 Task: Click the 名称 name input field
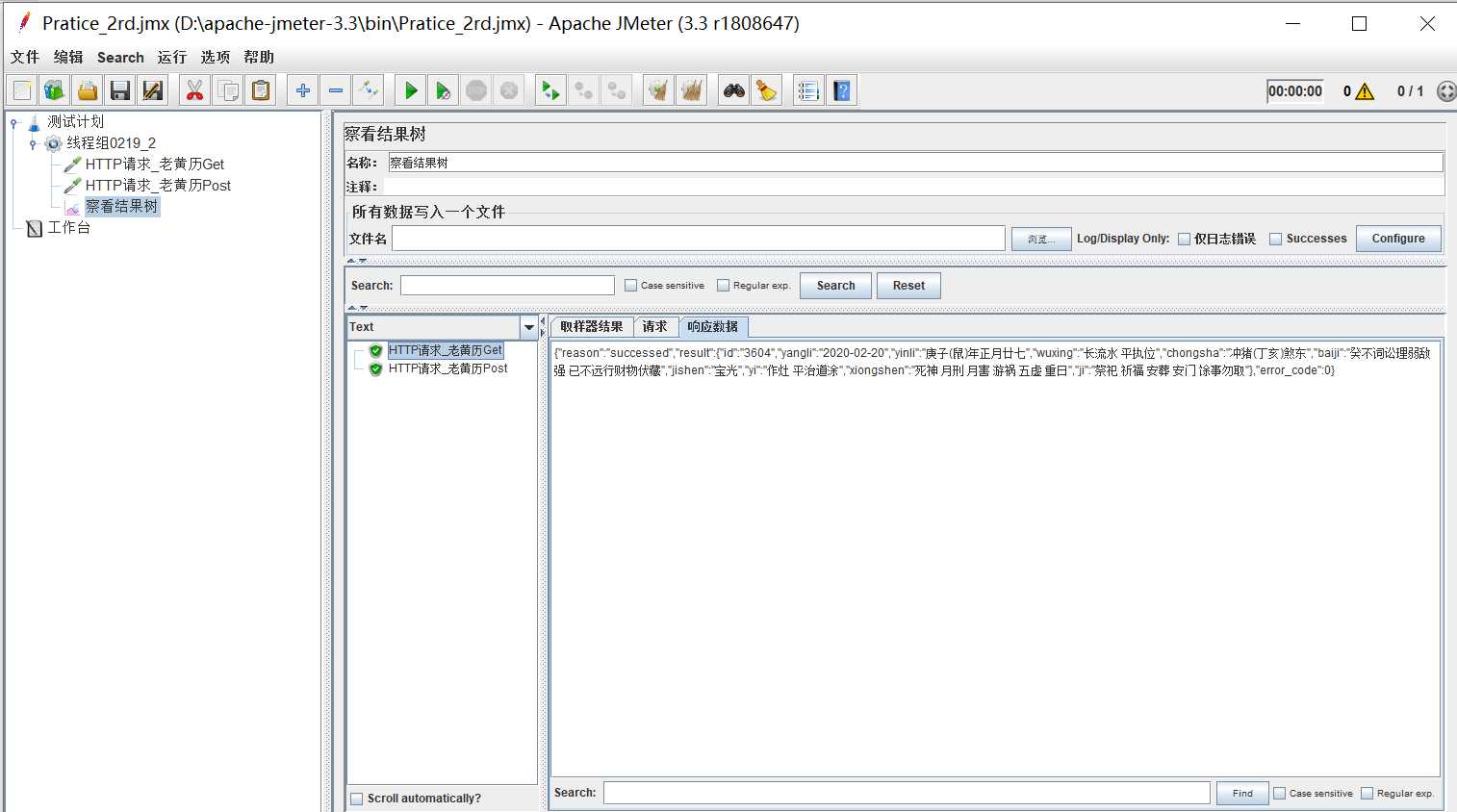click(x=915, y=163)
